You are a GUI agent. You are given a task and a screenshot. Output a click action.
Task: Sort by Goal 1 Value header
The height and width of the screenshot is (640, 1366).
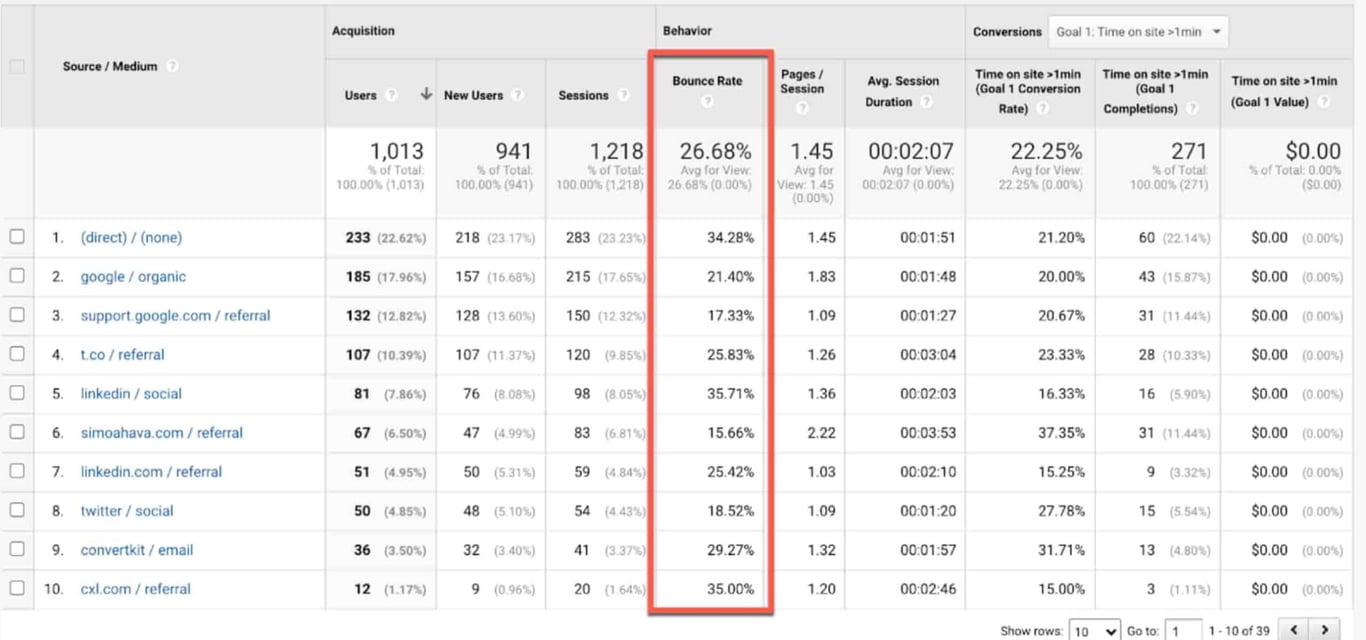[x=1284, y=91]
